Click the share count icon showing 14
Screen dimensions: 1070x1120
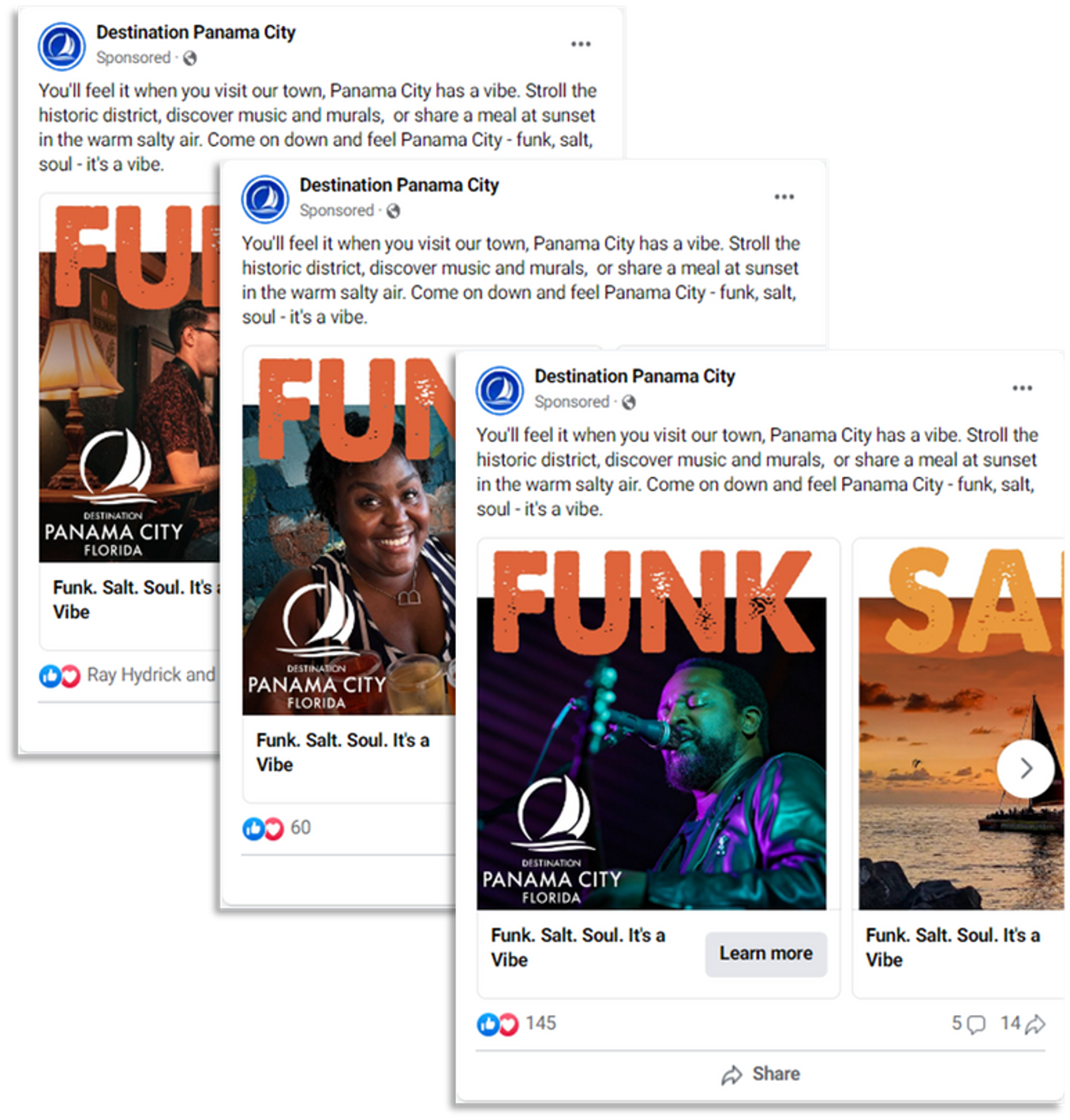1035,1024
